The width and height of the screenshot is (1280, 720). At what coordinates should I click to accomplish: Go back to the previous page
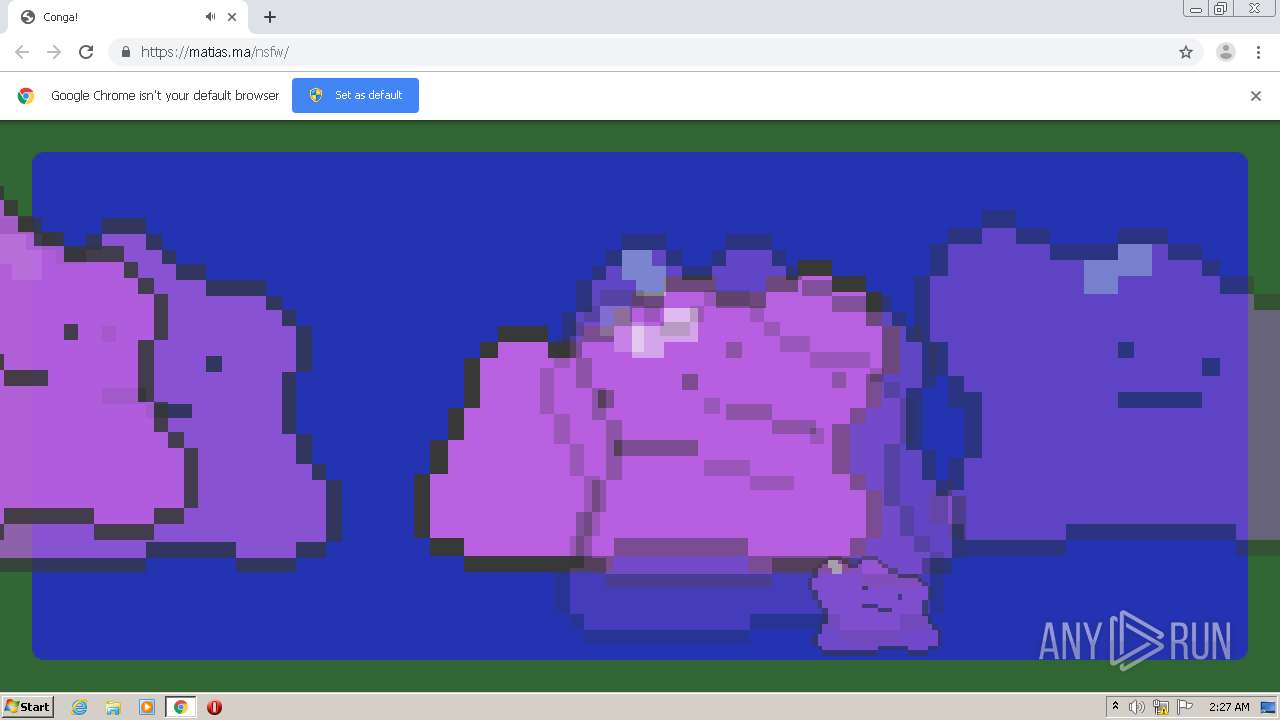pos(22,52)
